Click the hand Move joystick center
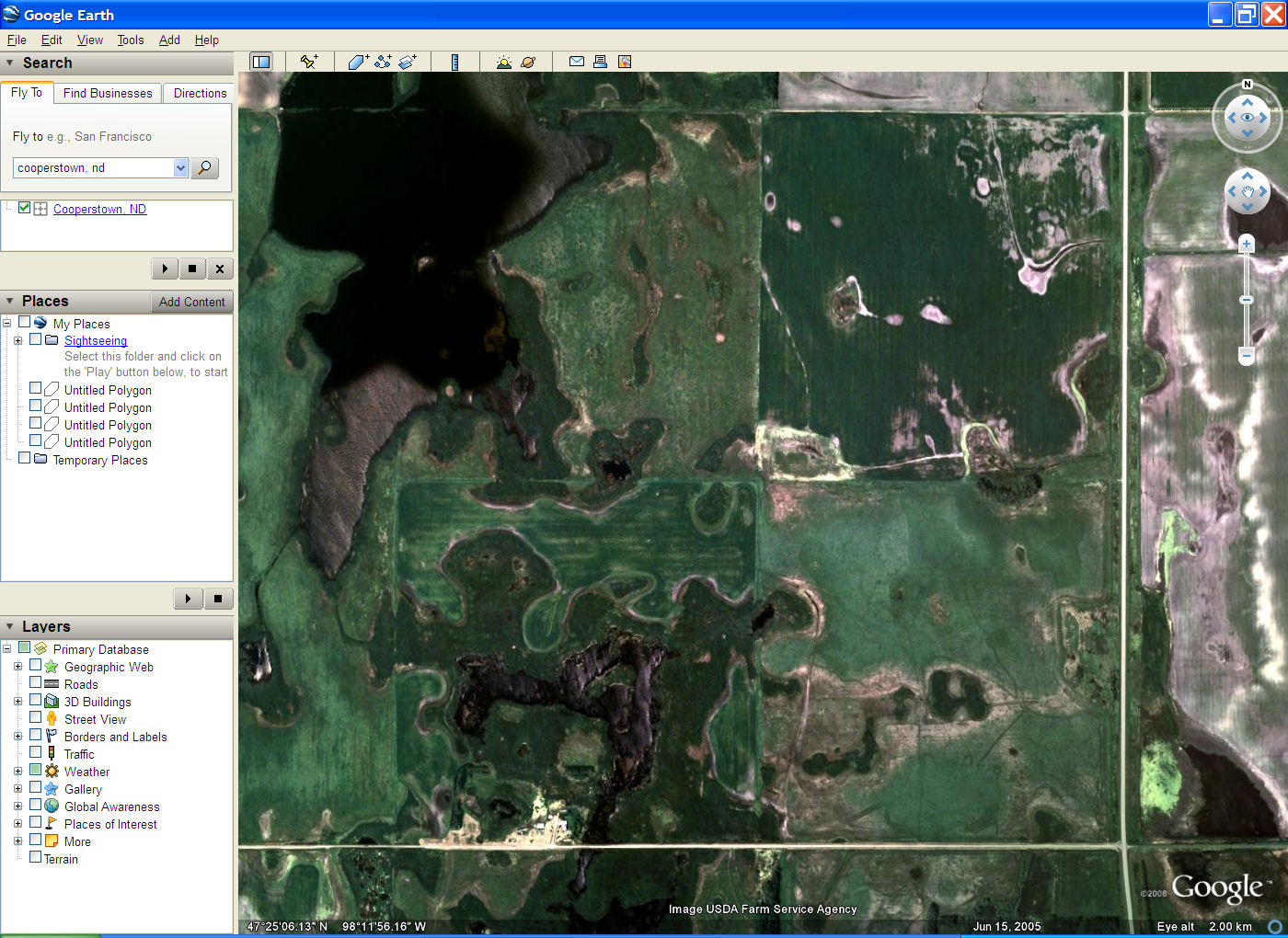This screenshot has width=1288, height=938. click(1248, 191)
